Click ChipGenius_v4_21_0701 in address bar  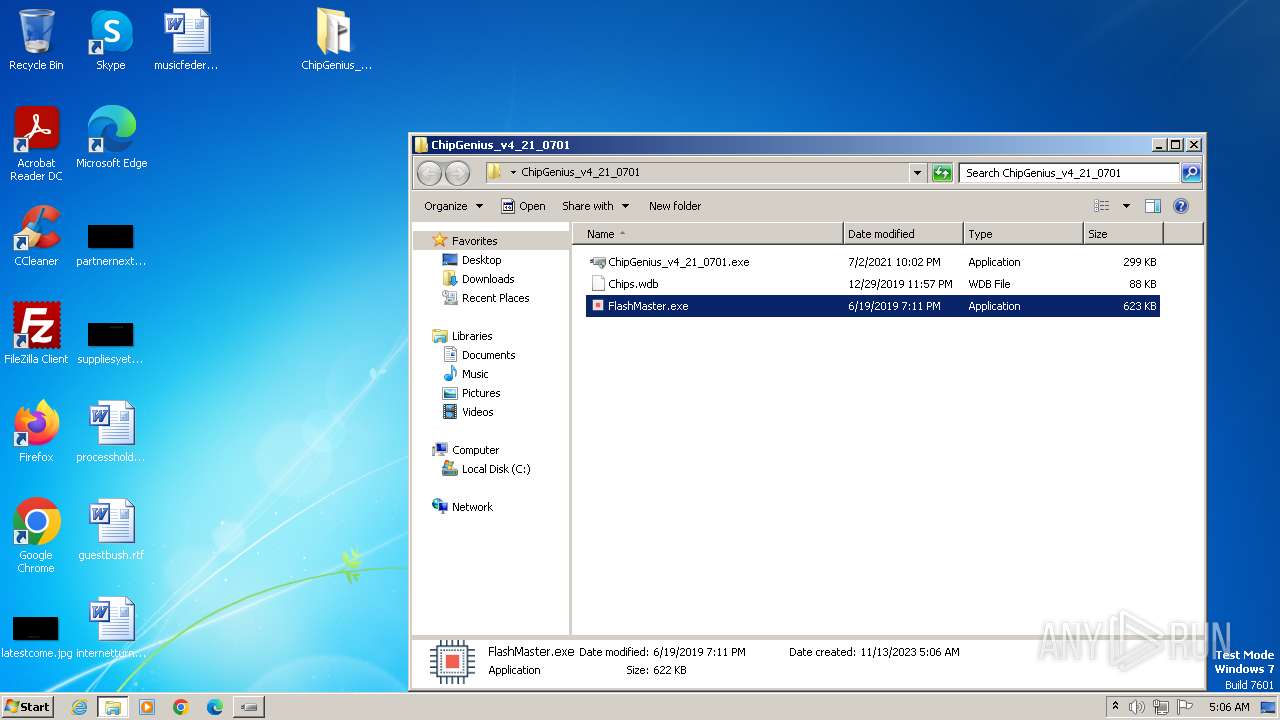pos(580,172)
